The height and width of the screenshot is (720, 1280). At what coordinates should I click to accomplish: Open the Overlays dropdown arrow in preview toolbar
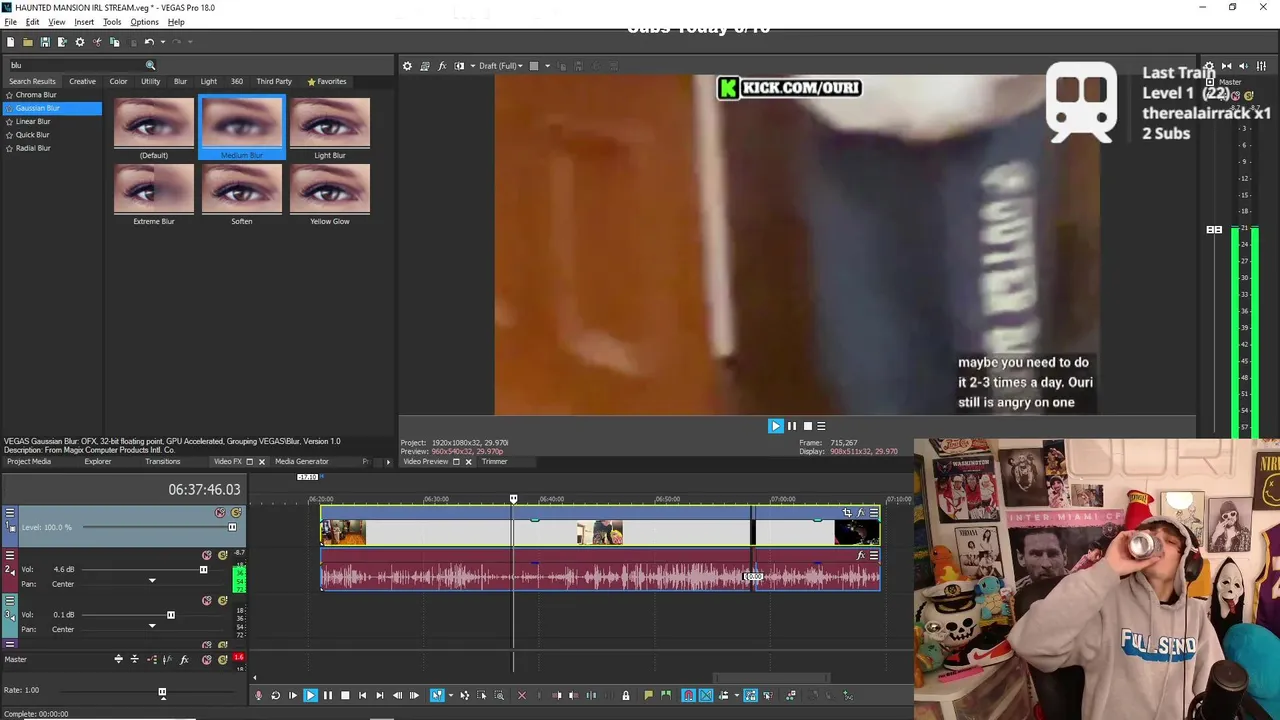pos(547,66)
